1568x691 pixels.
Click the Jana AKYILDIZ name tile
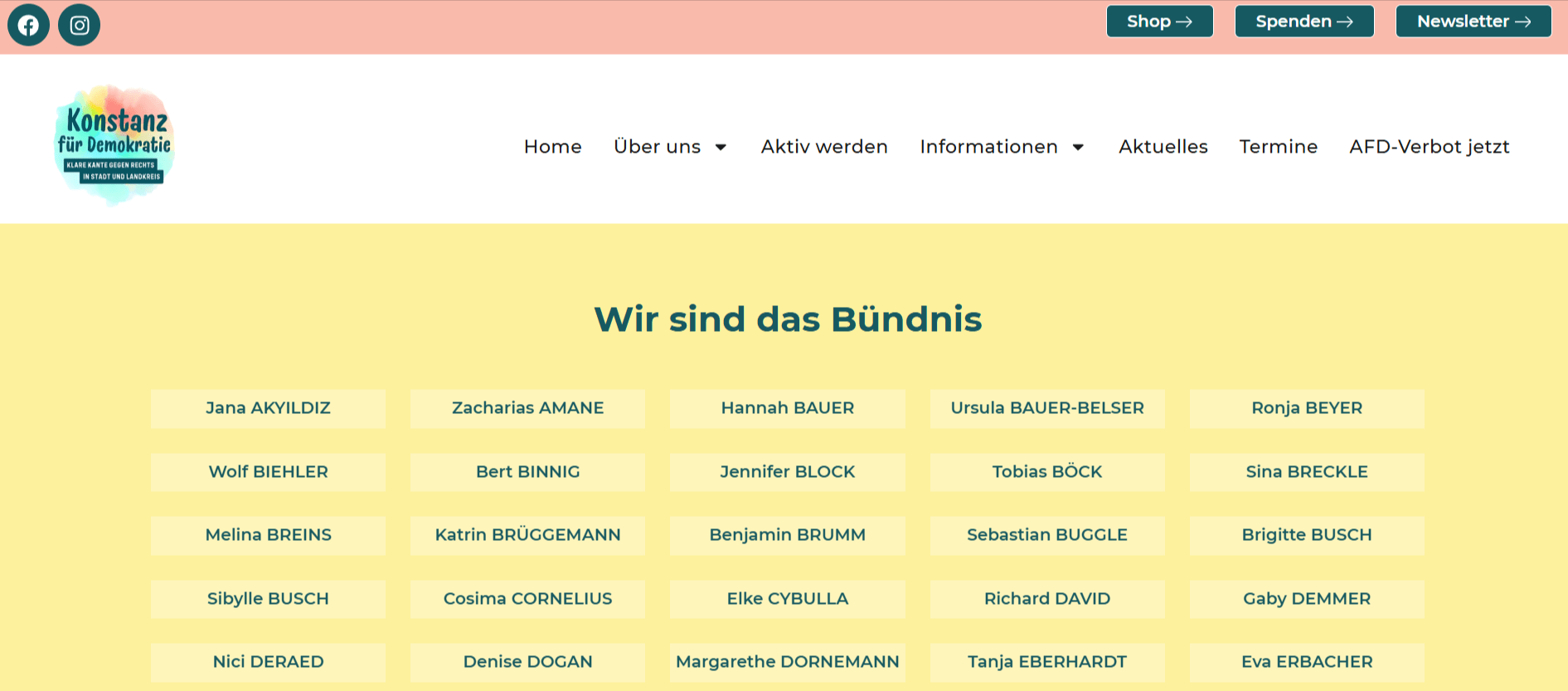coord(268,408)
